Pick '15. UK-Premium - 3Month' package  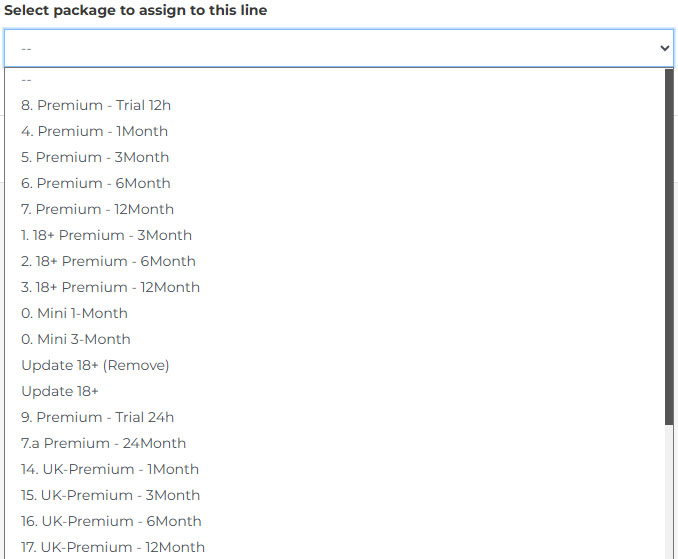click(110, 495)
